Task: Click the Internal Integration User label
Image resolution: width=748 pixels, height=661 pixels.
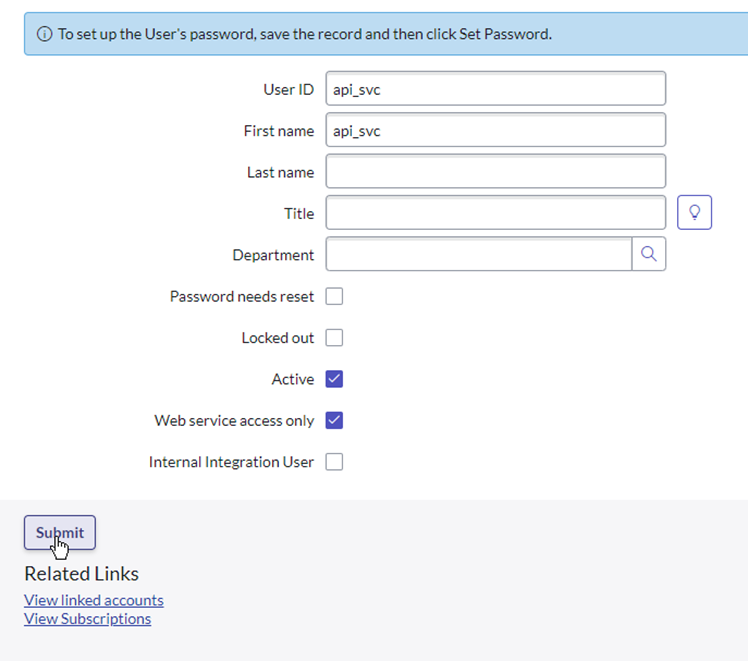Action: click(231, 462)
